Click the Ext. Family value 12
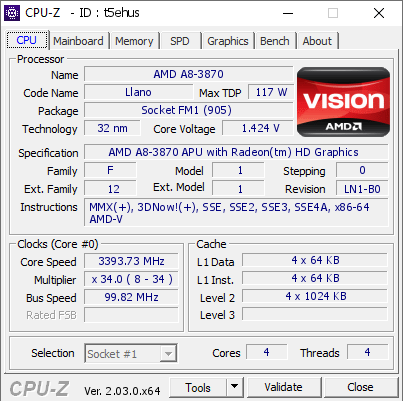 110,189
